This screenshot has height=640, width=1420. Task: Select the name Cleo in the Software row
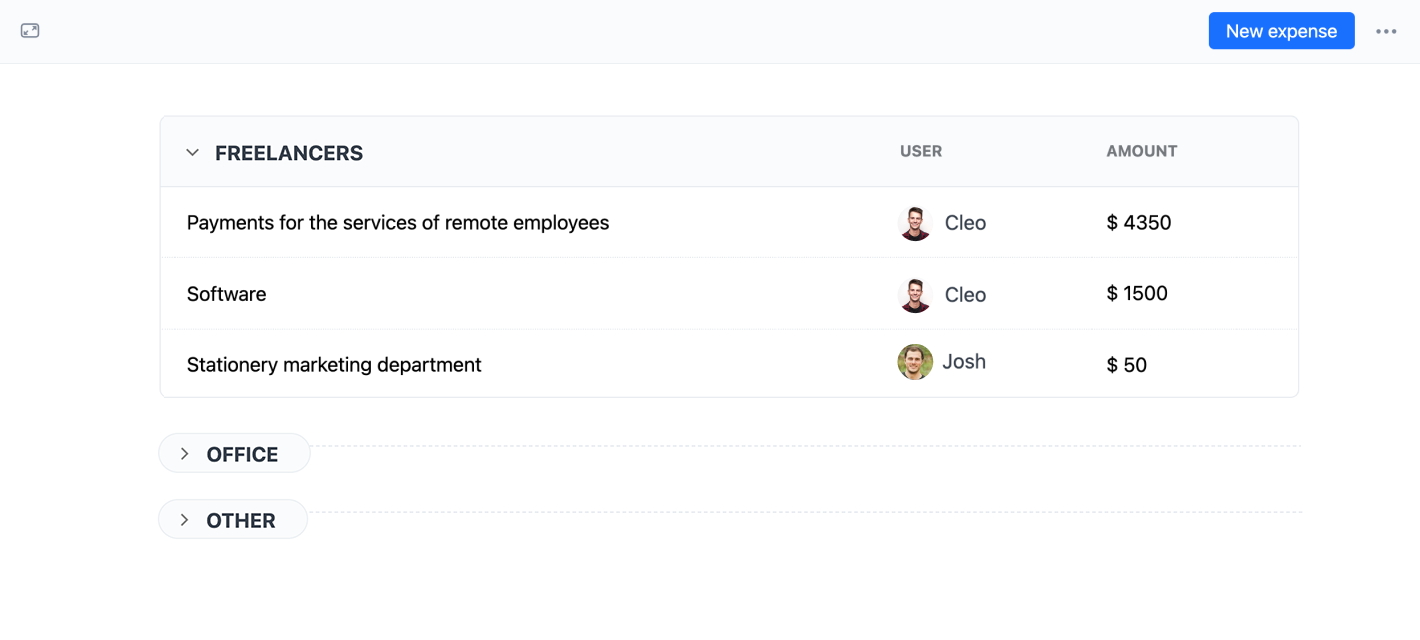coord(965,295)
